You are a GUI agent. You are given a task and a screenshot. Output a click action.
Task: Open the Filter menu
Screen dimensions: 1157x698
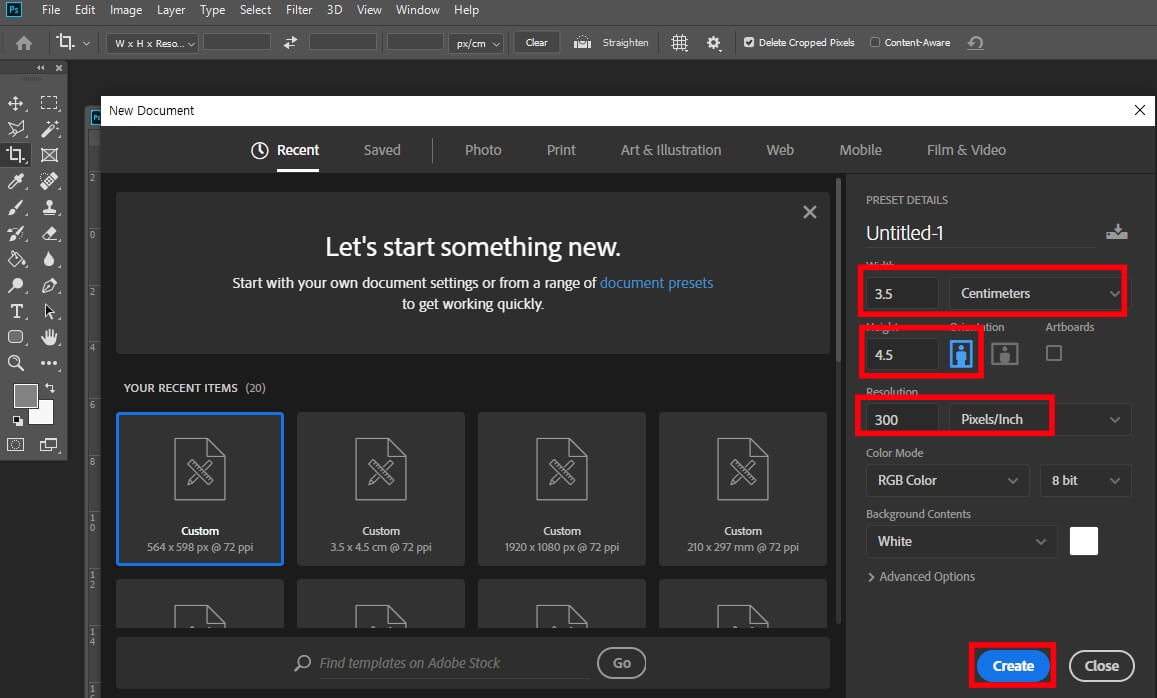coord(299,10)
